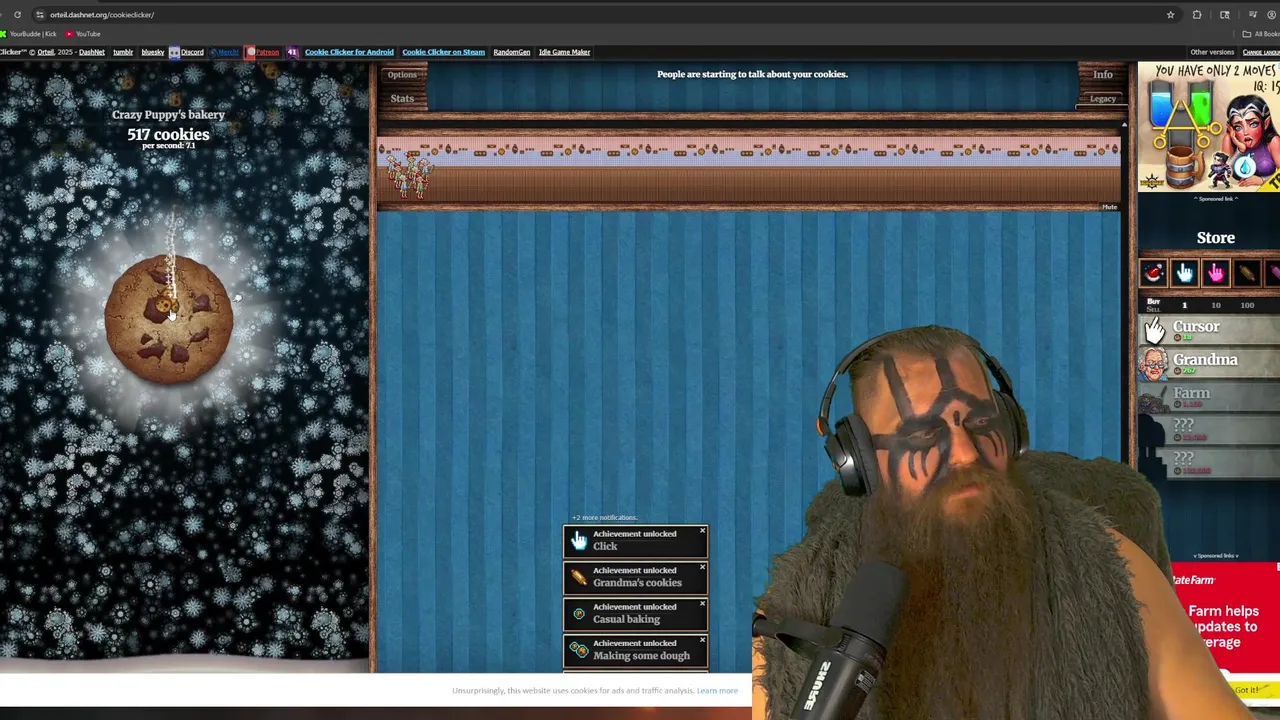The image size is (1280, 720).
Task: Set buy amount to 1
Action: click(x=1184, y=305)
